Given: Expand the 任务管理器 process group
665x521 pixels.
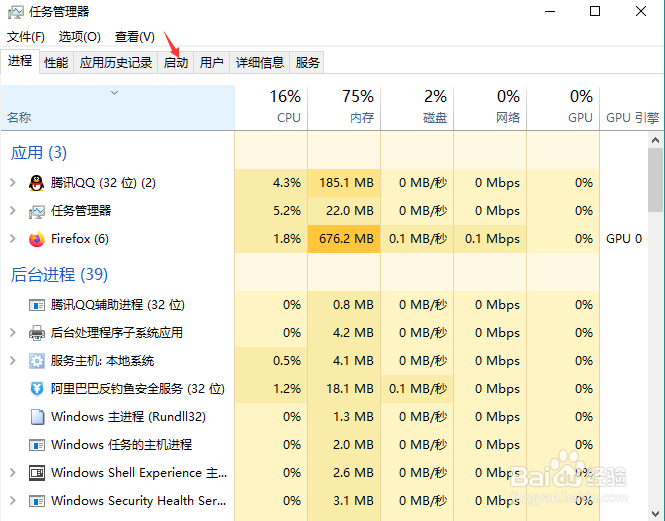Looking at the screenshot, I should click(13, 211).
